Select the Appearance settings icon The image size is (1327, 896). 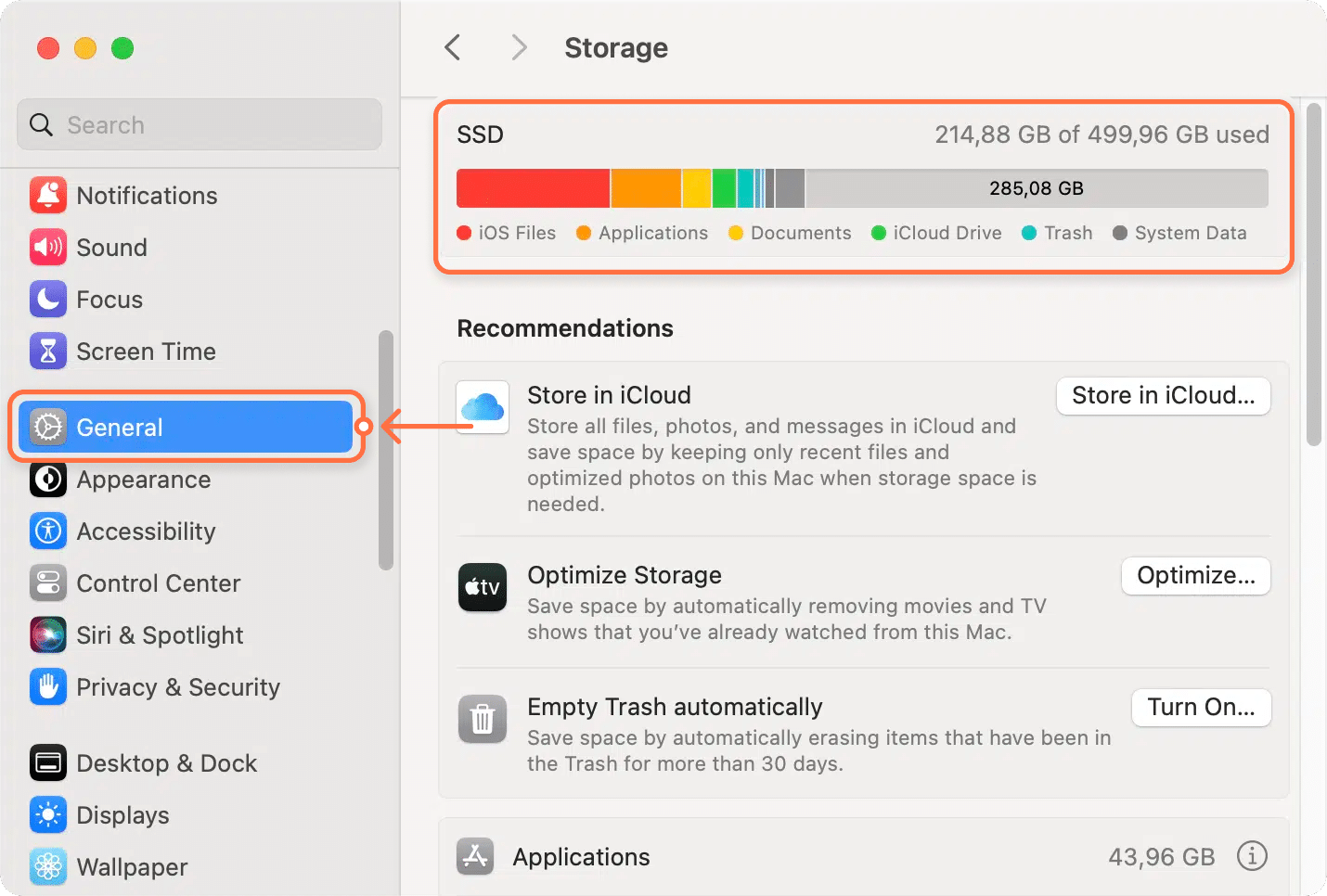pyautogui.click(x=47, y=480)
